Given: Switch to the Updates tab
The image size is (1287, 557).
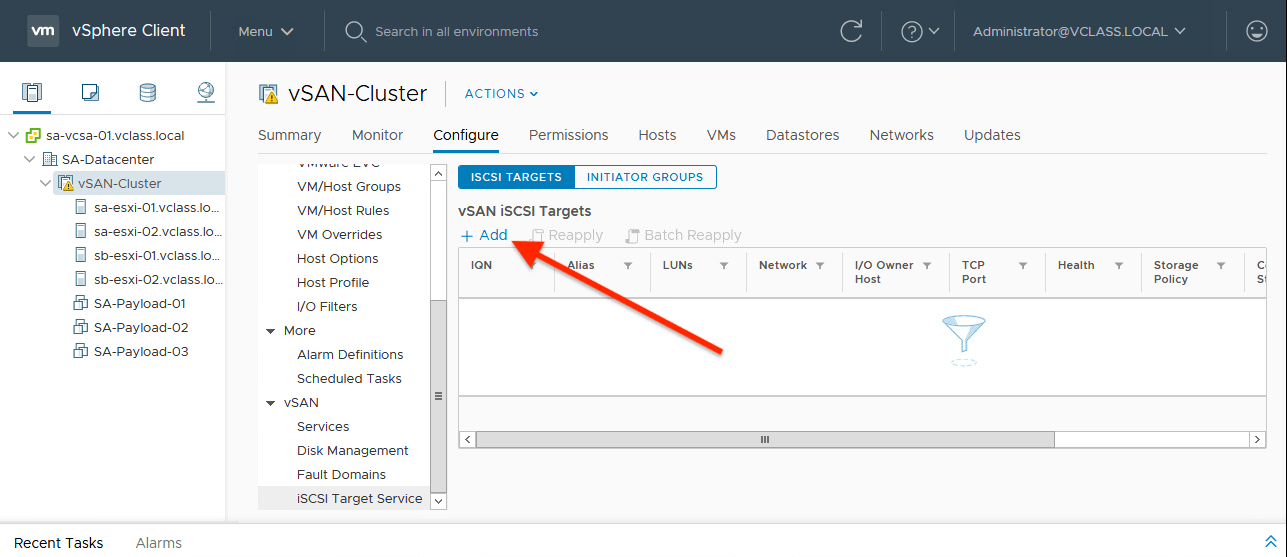Looking at the screenshot, I should 992,135.
